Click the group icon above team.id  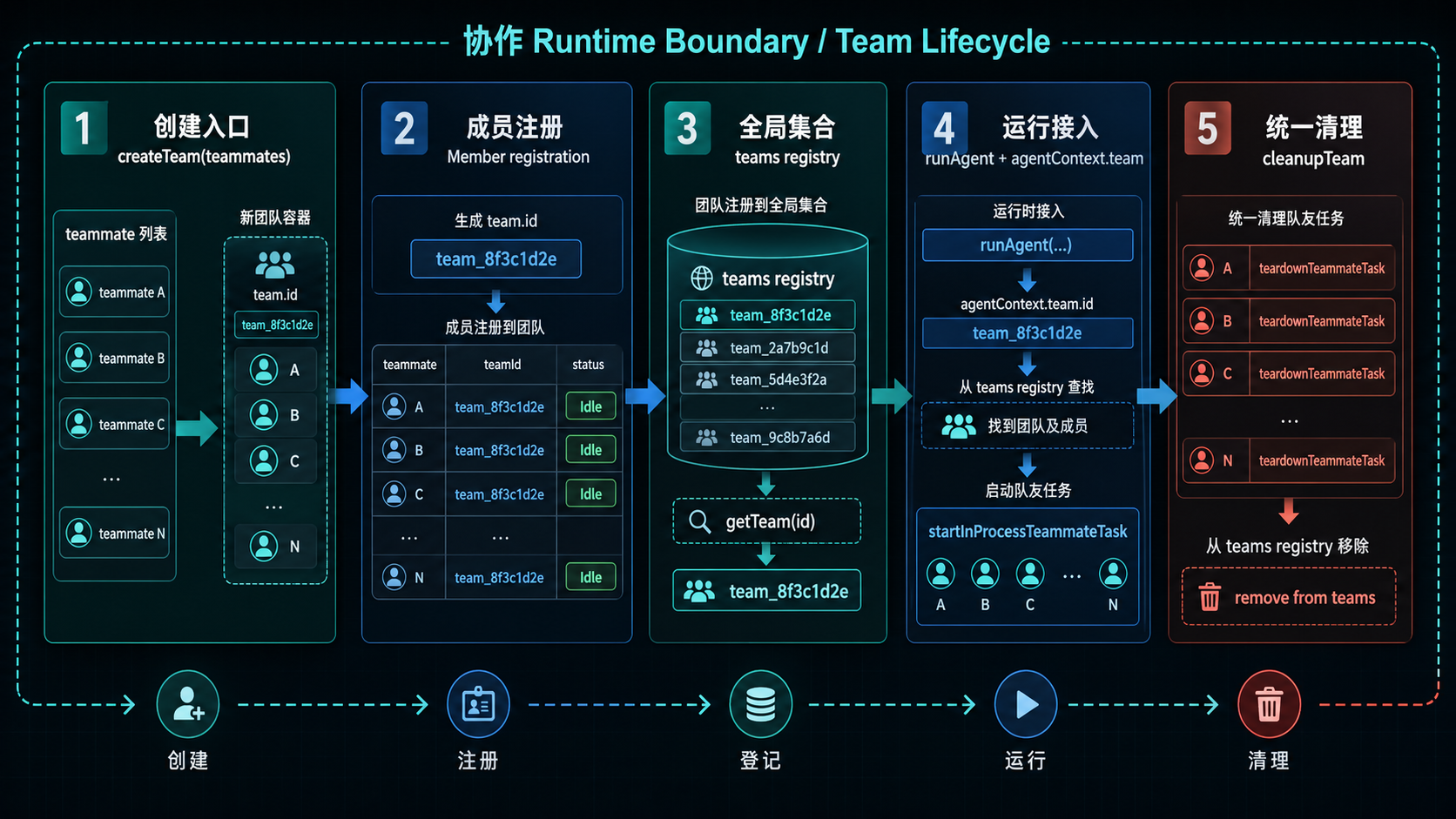coord(275,264)
